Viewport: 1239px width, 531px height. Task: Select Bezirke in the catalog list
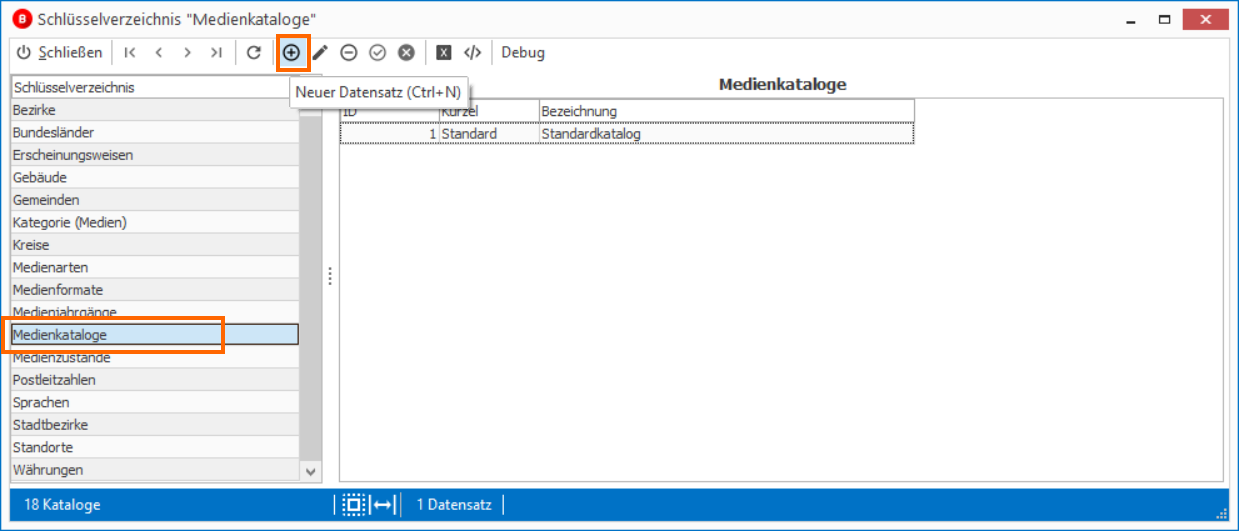pyautogui.click(x=154, y=110)
